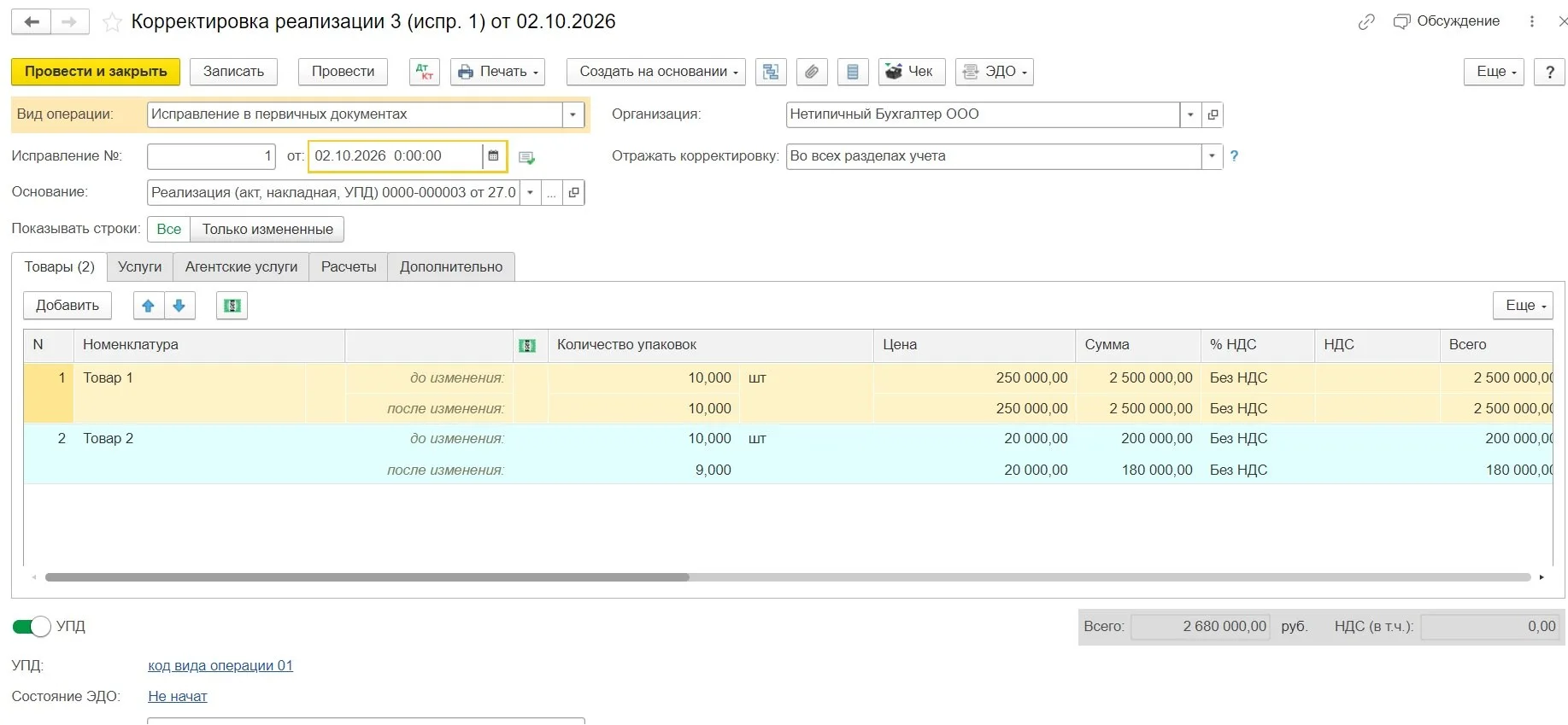Image resolution: width=1568 pixels, height=725 pixels.
Task: Open the Основание document with open-form icon
Action: click(574, 193)
